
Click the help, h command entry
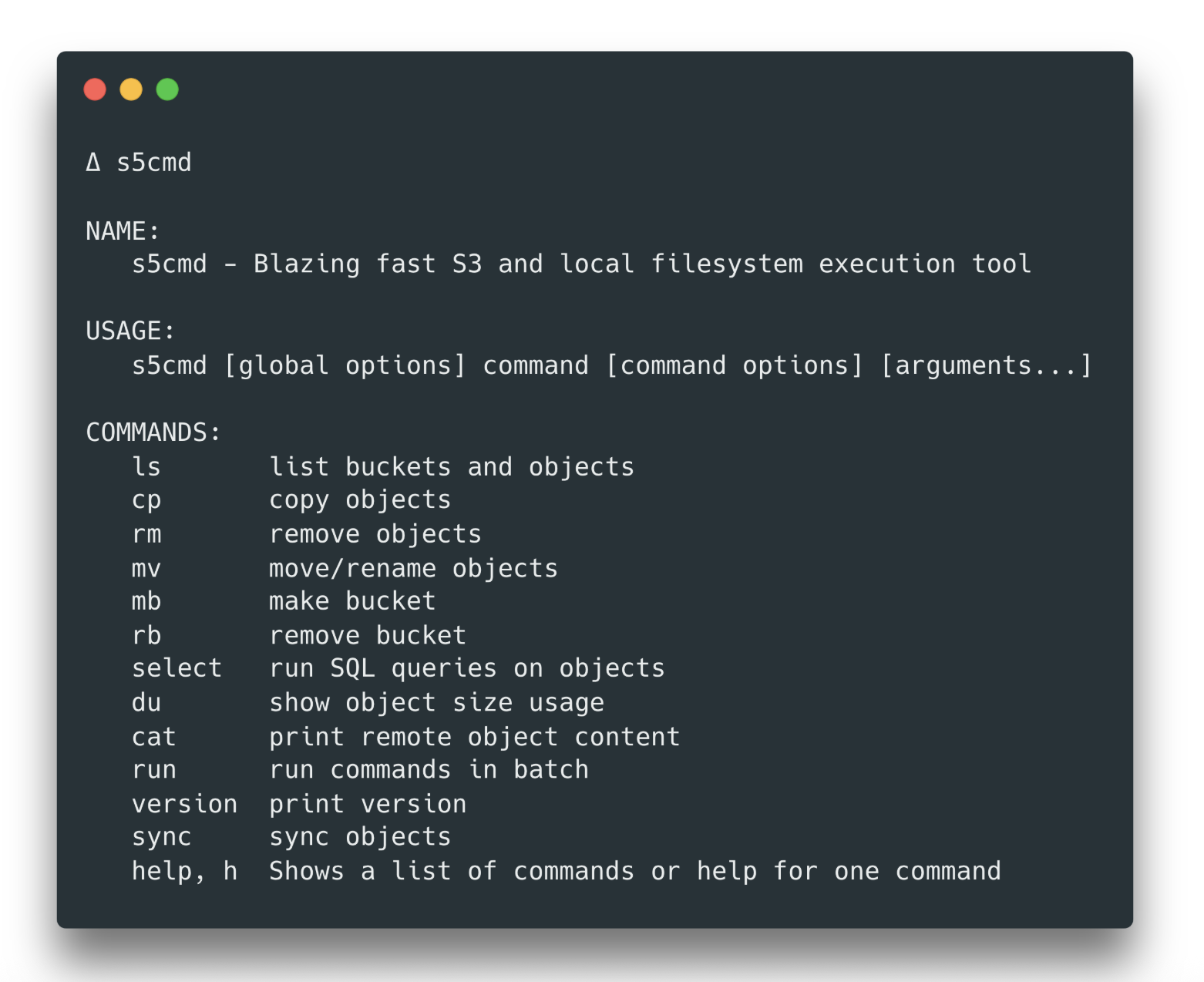tap(184, 871)
